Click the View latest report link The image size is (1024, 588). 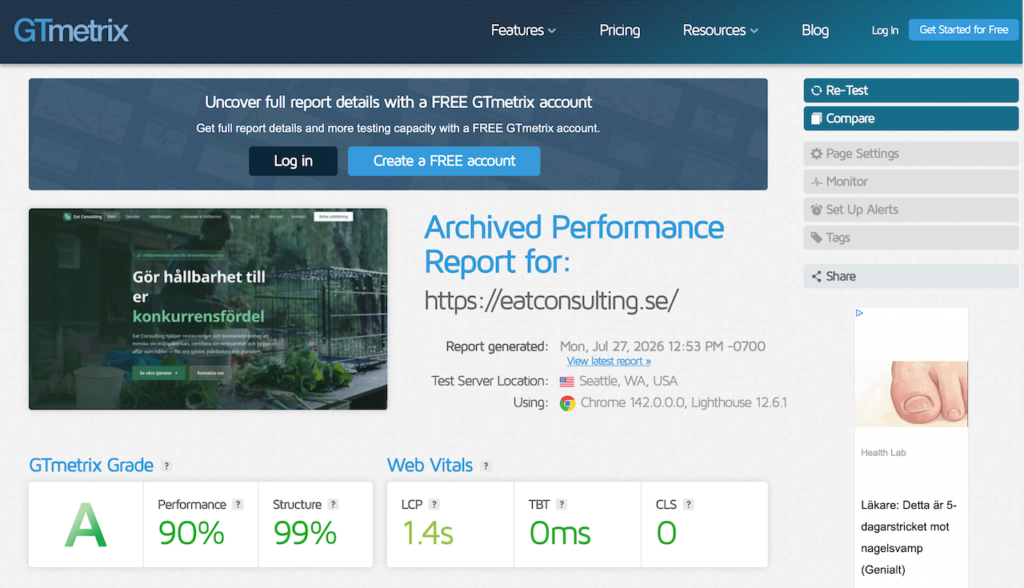click(609, 361)
